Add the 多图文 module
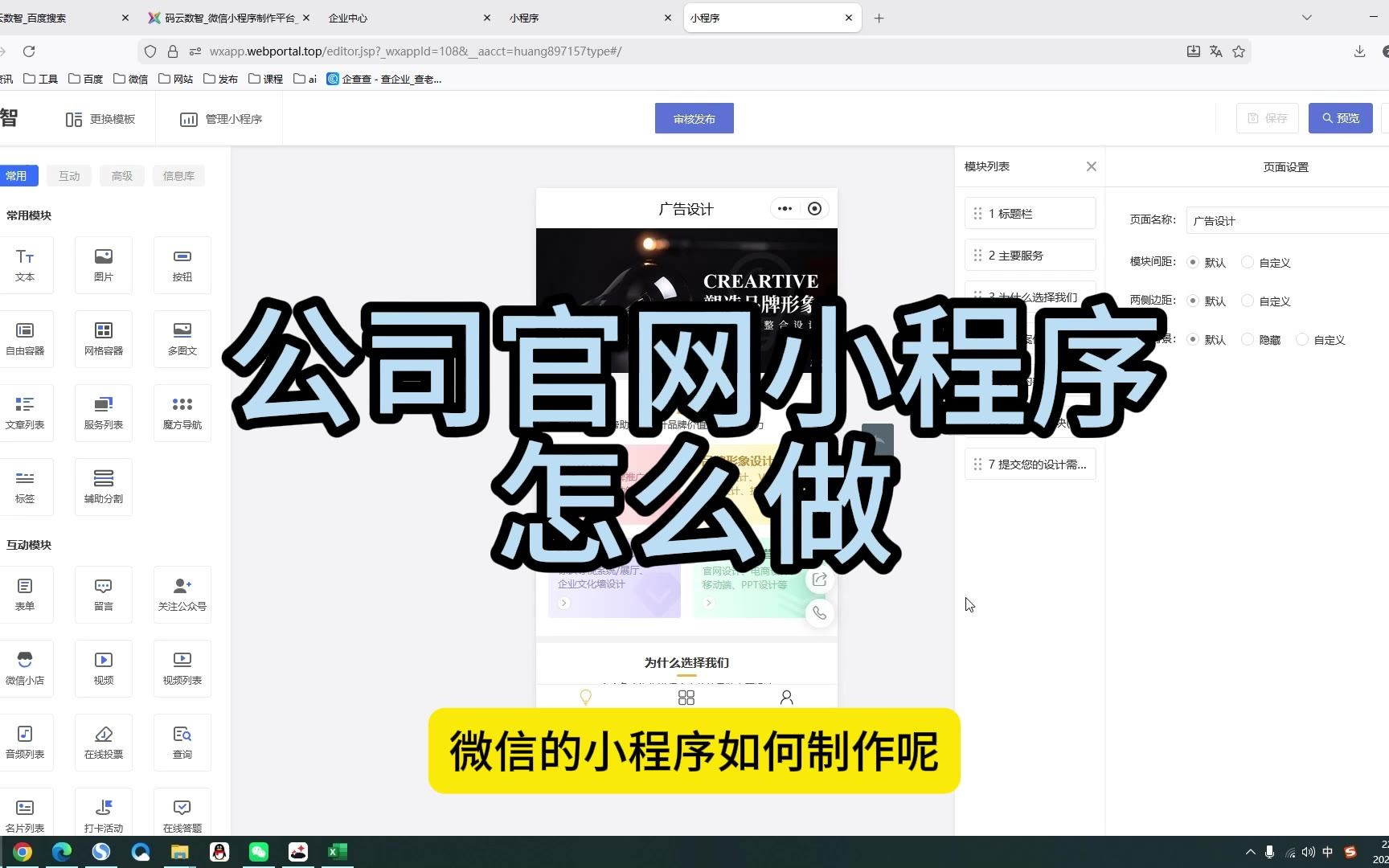 point(182,339)
